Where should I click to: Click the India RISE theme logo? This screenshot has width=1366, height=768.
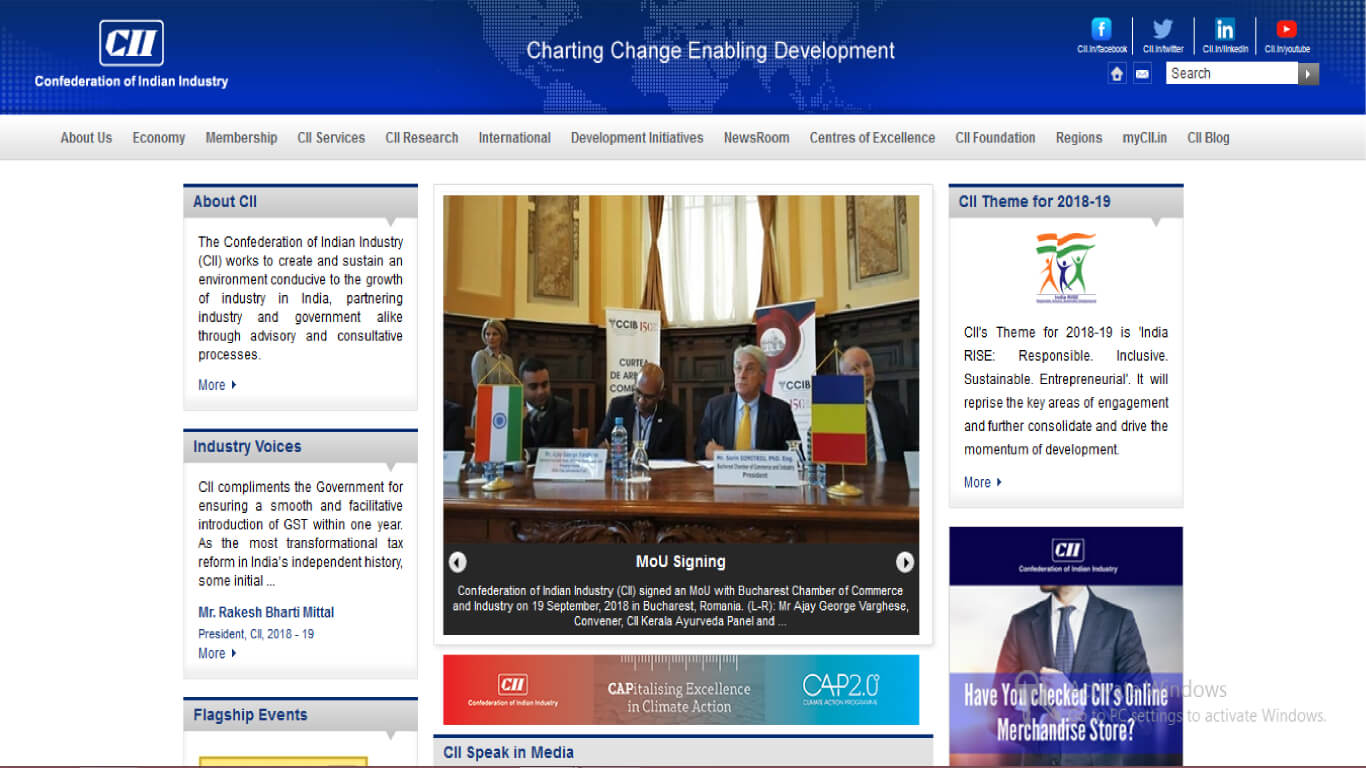[x=1065, y=268]
